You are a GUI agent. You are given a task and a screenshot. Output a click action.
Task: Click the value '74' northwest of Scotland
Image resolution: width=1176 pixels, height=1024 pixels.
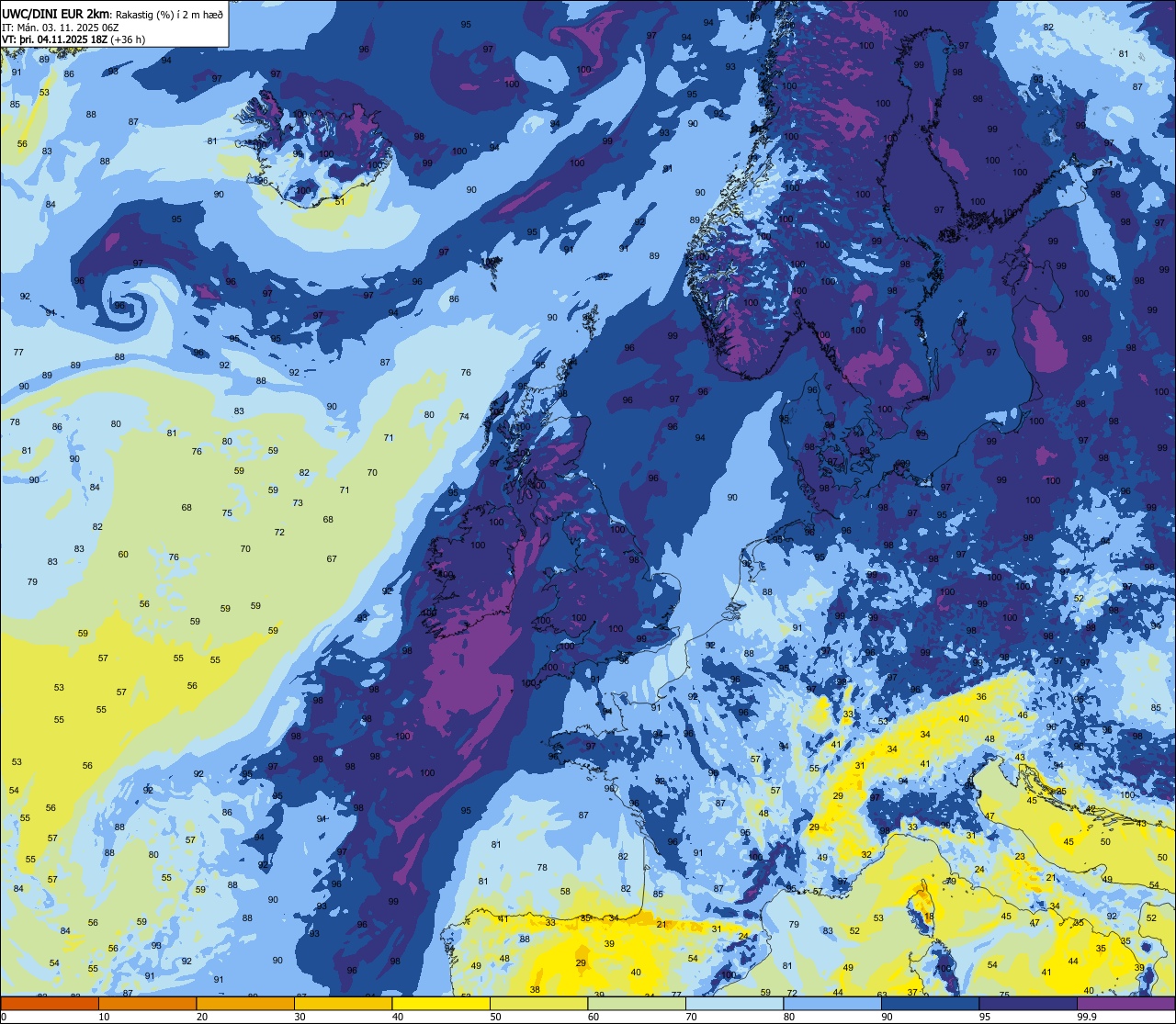(464, 416)
